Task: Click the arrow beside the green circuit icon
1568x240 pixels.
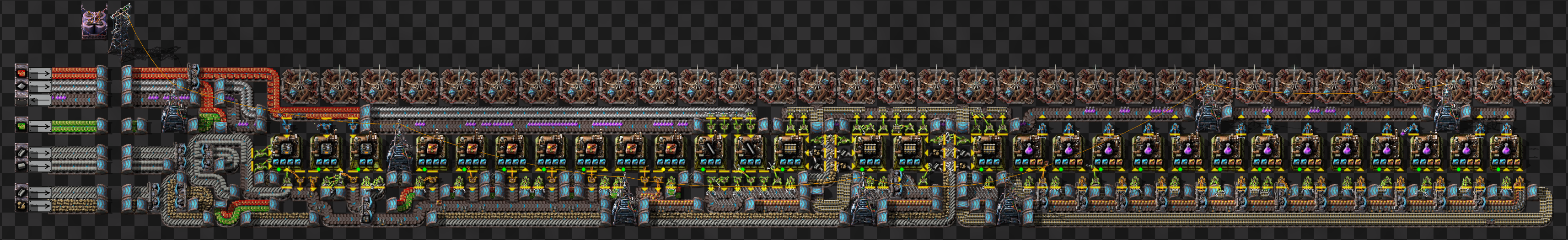Action: coord(41,126)
